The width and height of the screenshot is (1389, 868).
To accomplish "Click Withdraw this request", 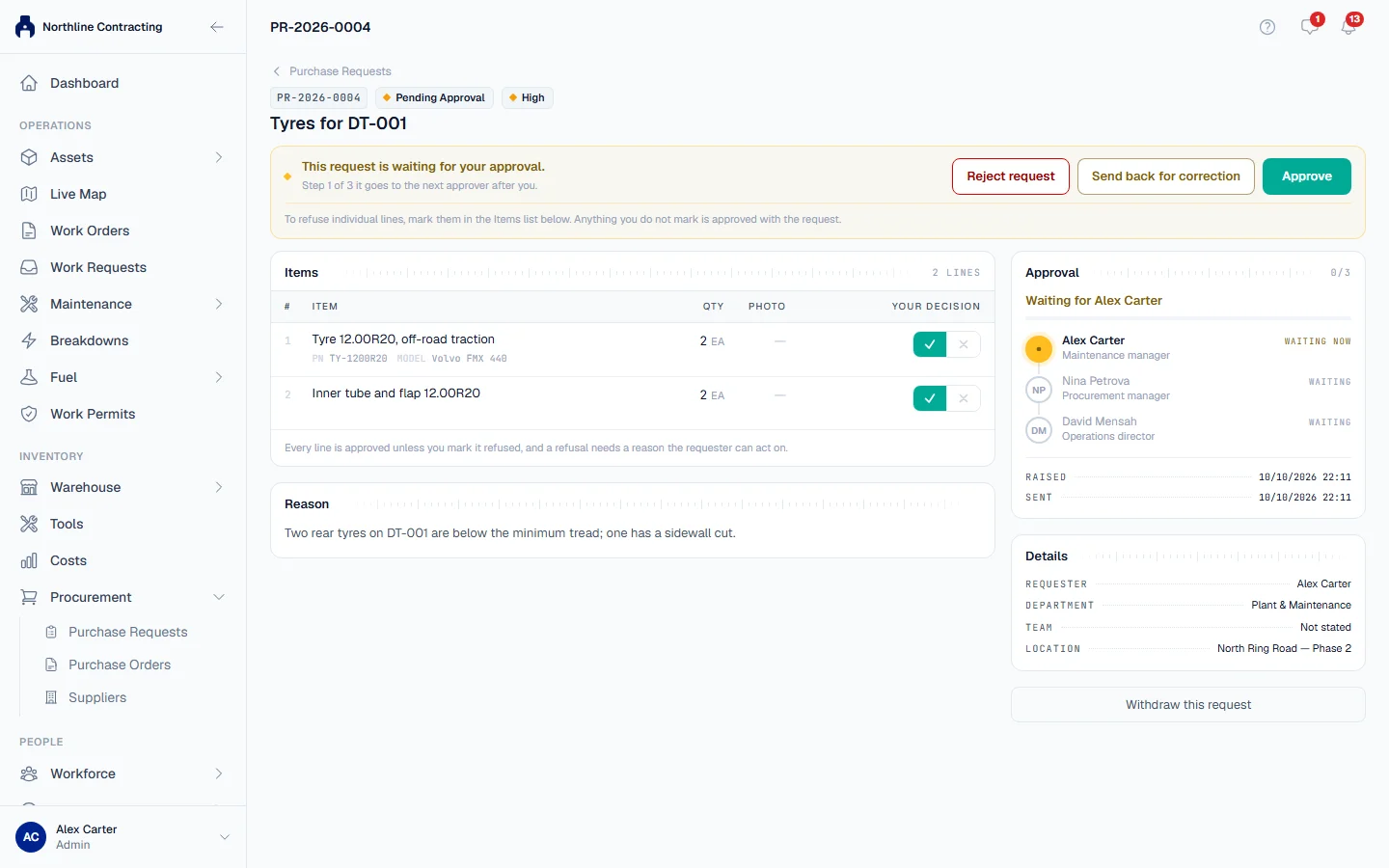I will click(1188, 705).
